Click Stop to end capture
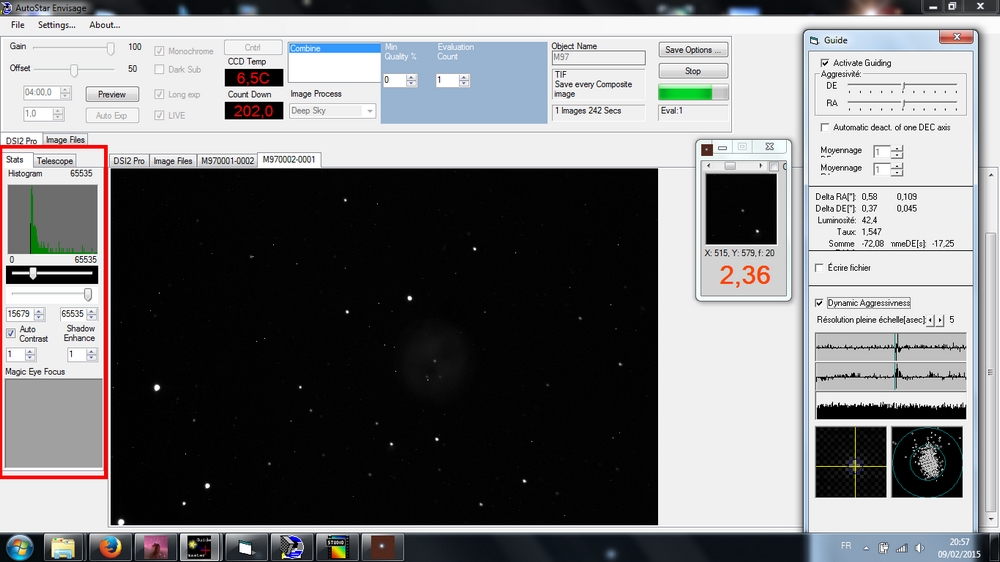Screen dimensions: 1000x562 [x=693, y=71]
